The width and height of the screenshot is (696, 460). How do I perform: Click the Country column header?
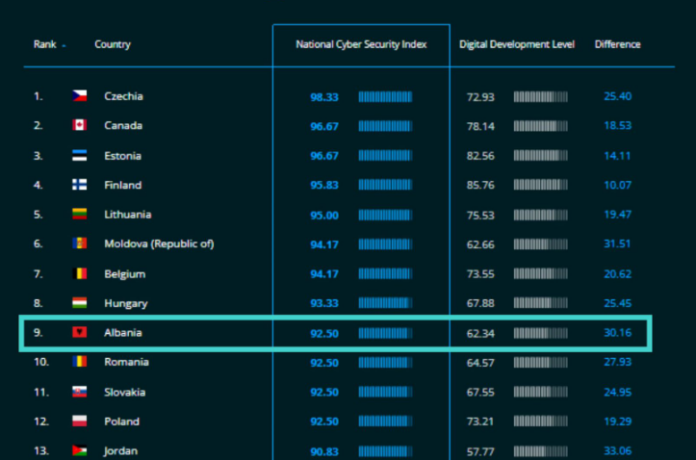tap(112, 45)
